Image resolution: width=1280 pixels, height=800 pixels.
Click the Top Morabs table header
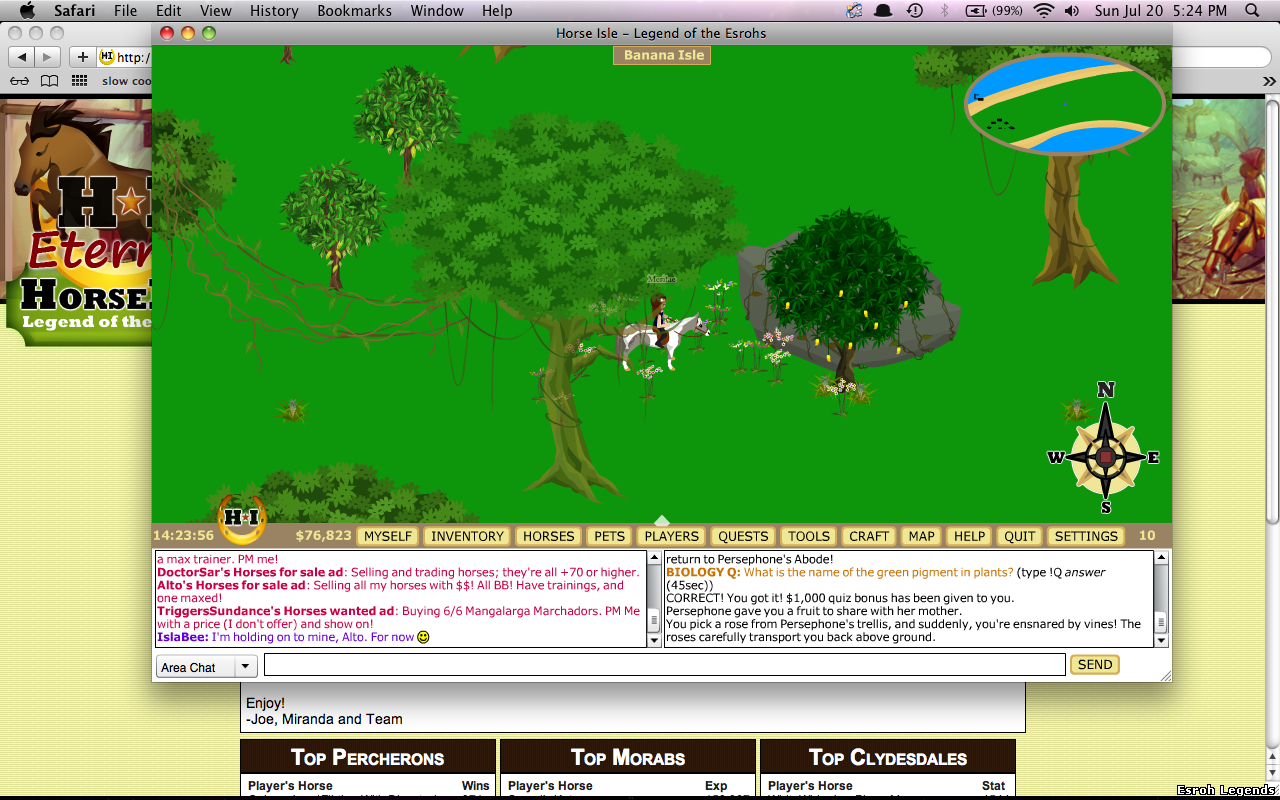(x=628, y=757)
